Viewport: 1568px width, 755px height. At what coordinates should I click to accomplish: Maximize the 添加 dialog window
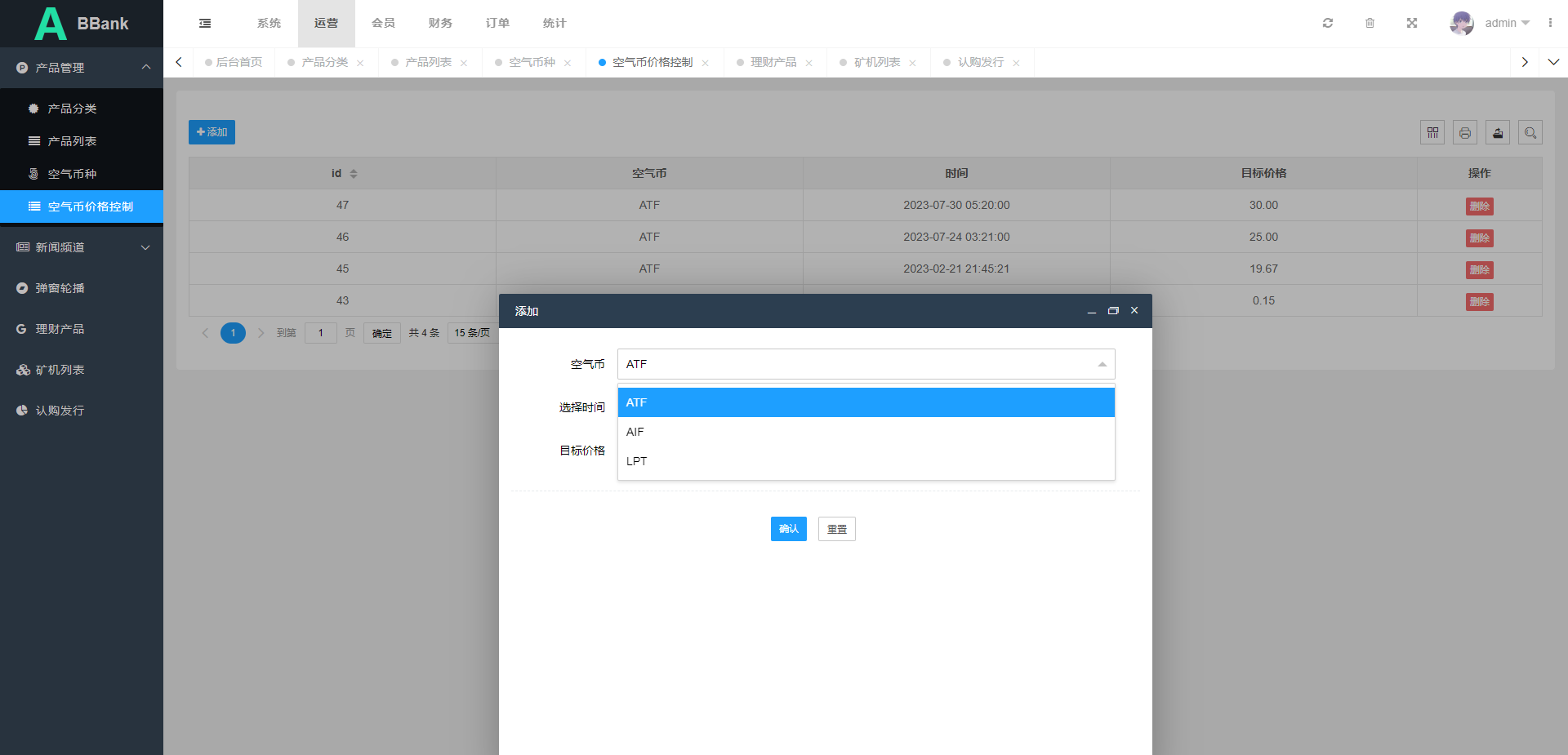tap(1112, 311)
